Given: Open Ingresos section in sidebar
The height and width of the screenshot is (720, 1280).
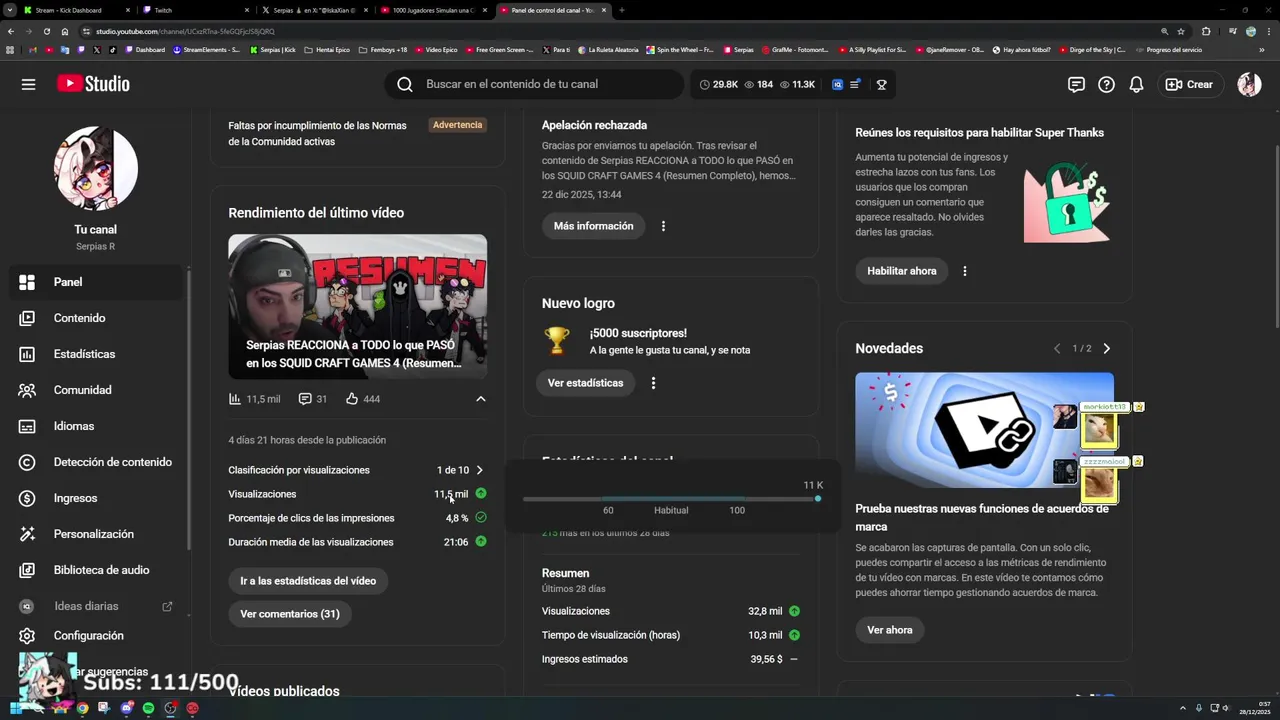Looking at the screenshot, I should (x=94, y=498).
